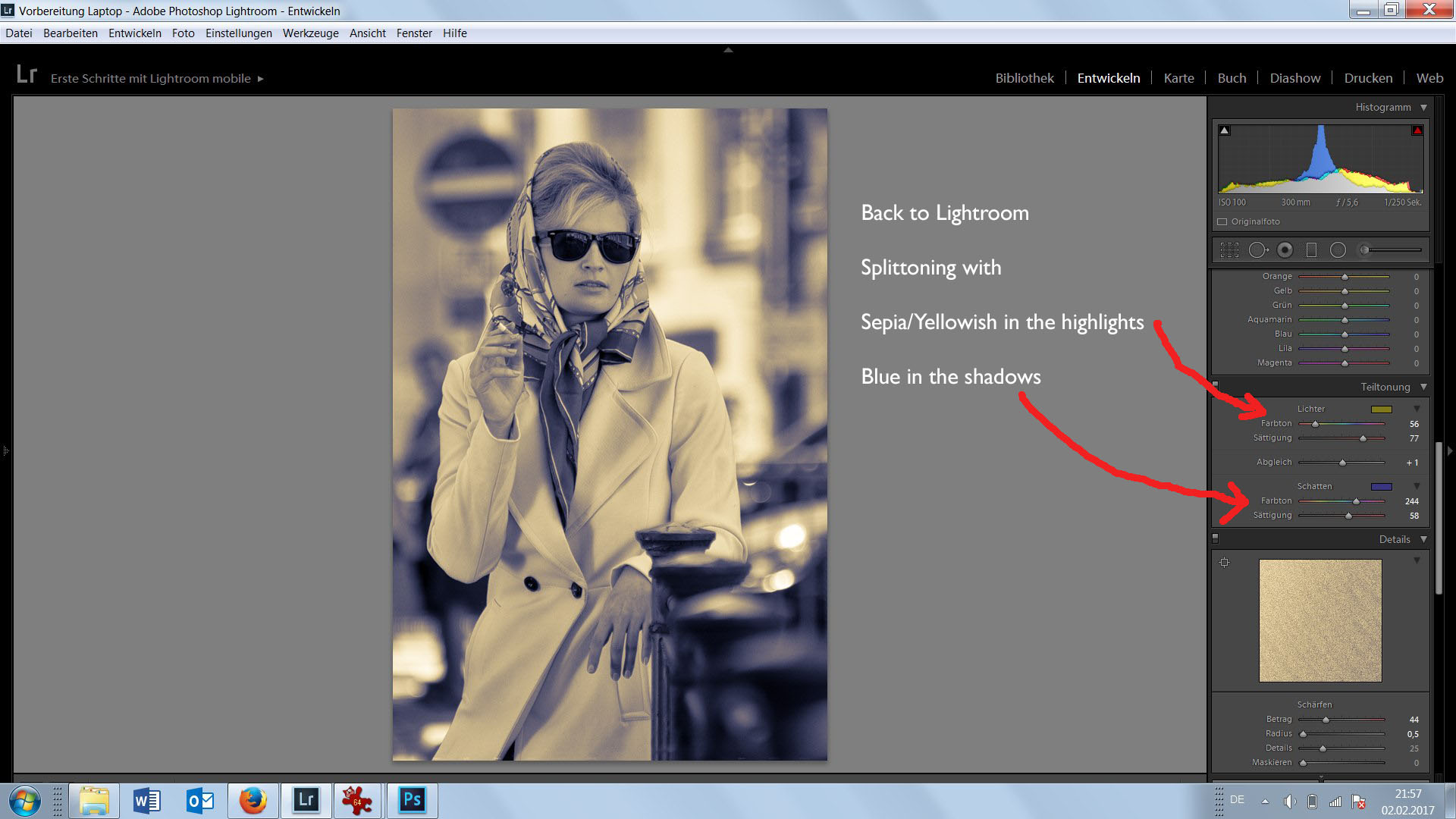Collapse the Histogramm panel
1456x819 pixels.
(x=1423, y=107)
